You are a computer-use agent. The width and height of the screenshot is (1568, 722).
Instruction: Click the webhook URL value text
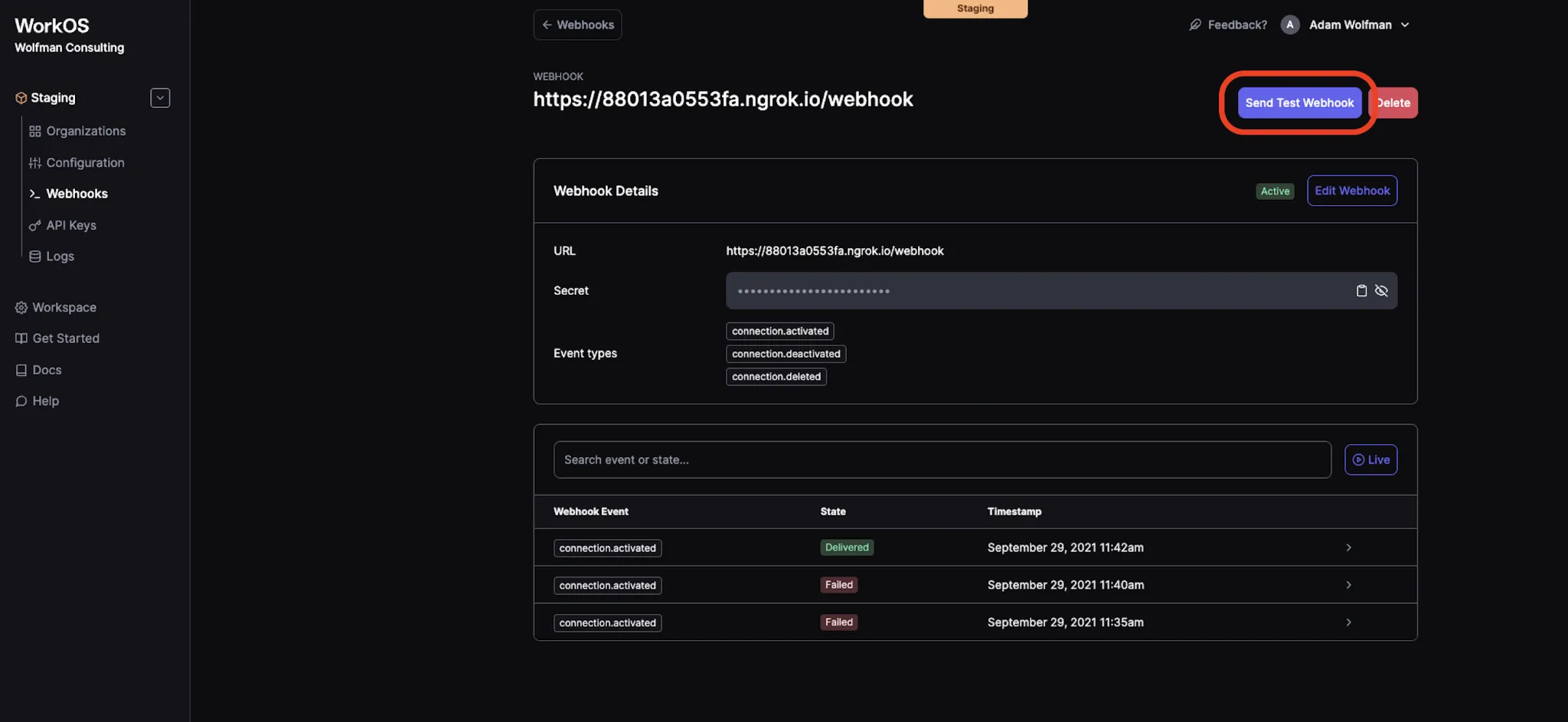click(x=835, y=251)
